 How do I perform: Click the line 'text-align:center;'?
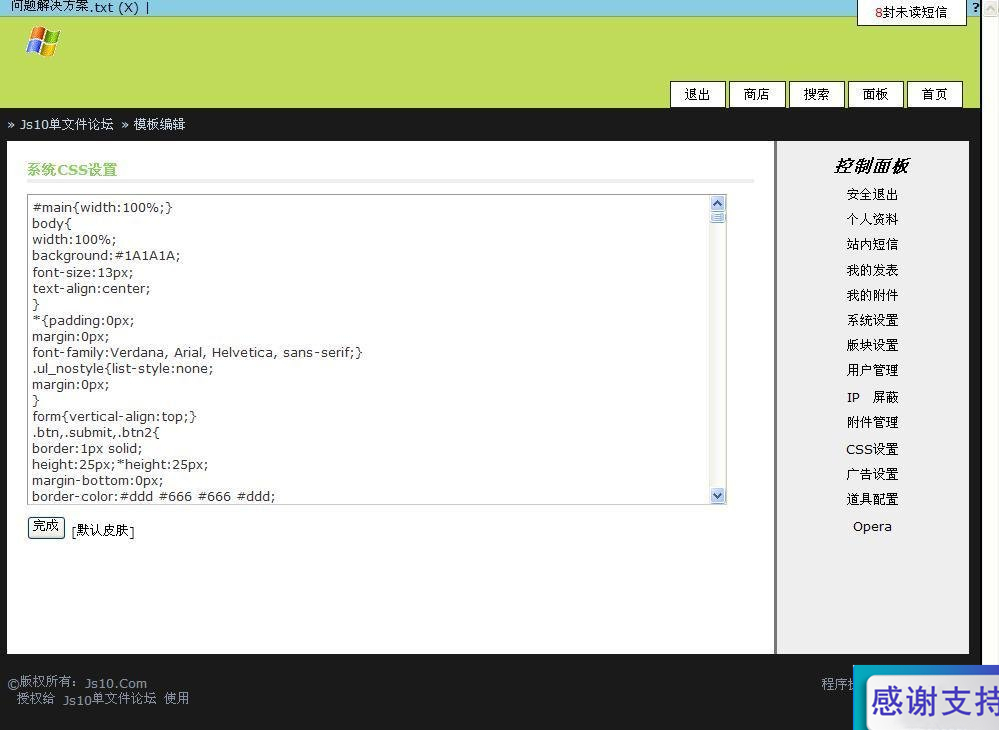point(91,289)
